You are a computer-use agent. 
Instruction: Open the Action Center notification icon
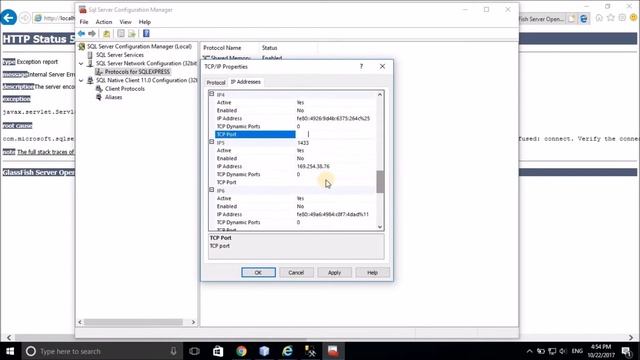627,351
